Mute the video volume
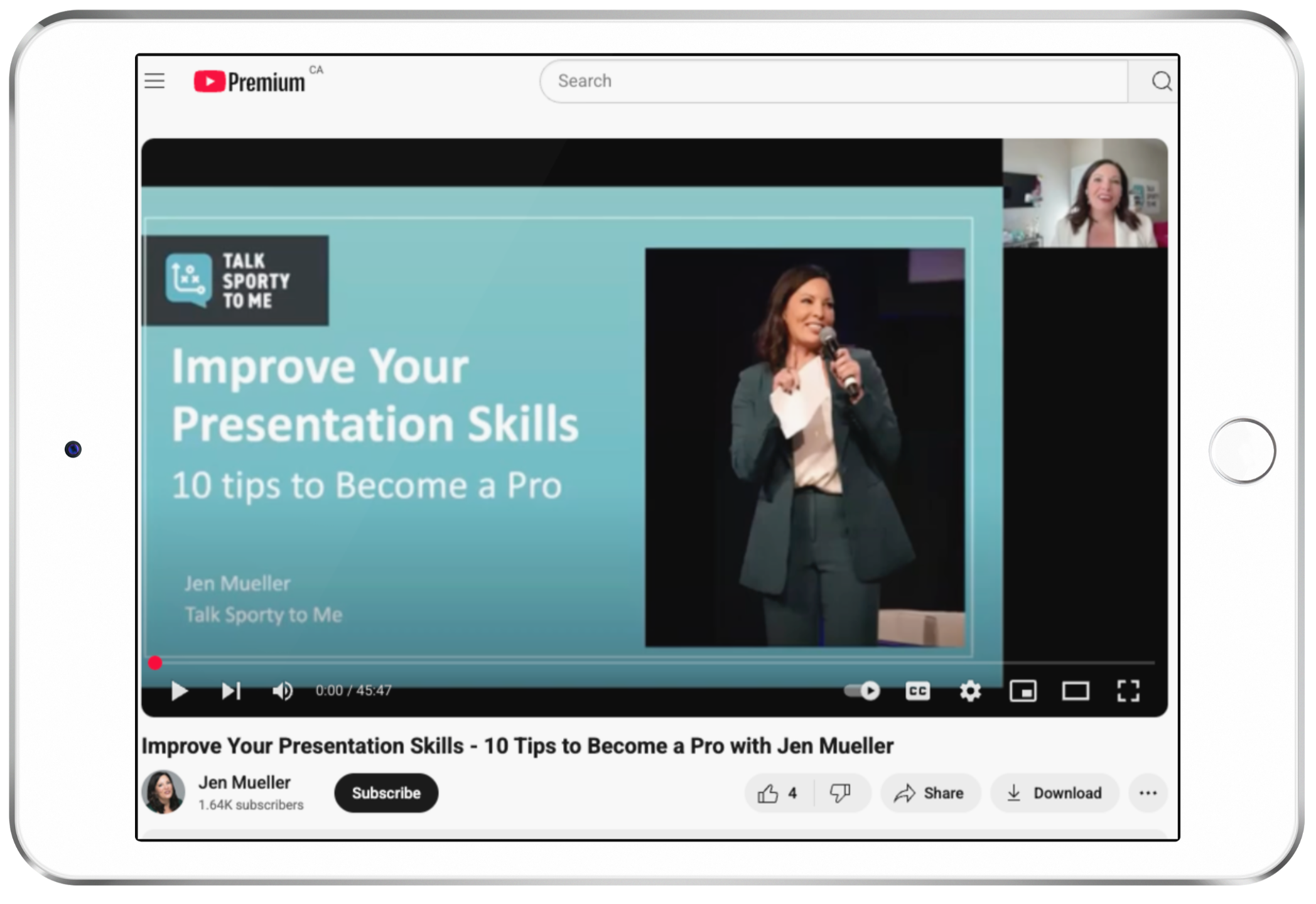 [283, 691]
